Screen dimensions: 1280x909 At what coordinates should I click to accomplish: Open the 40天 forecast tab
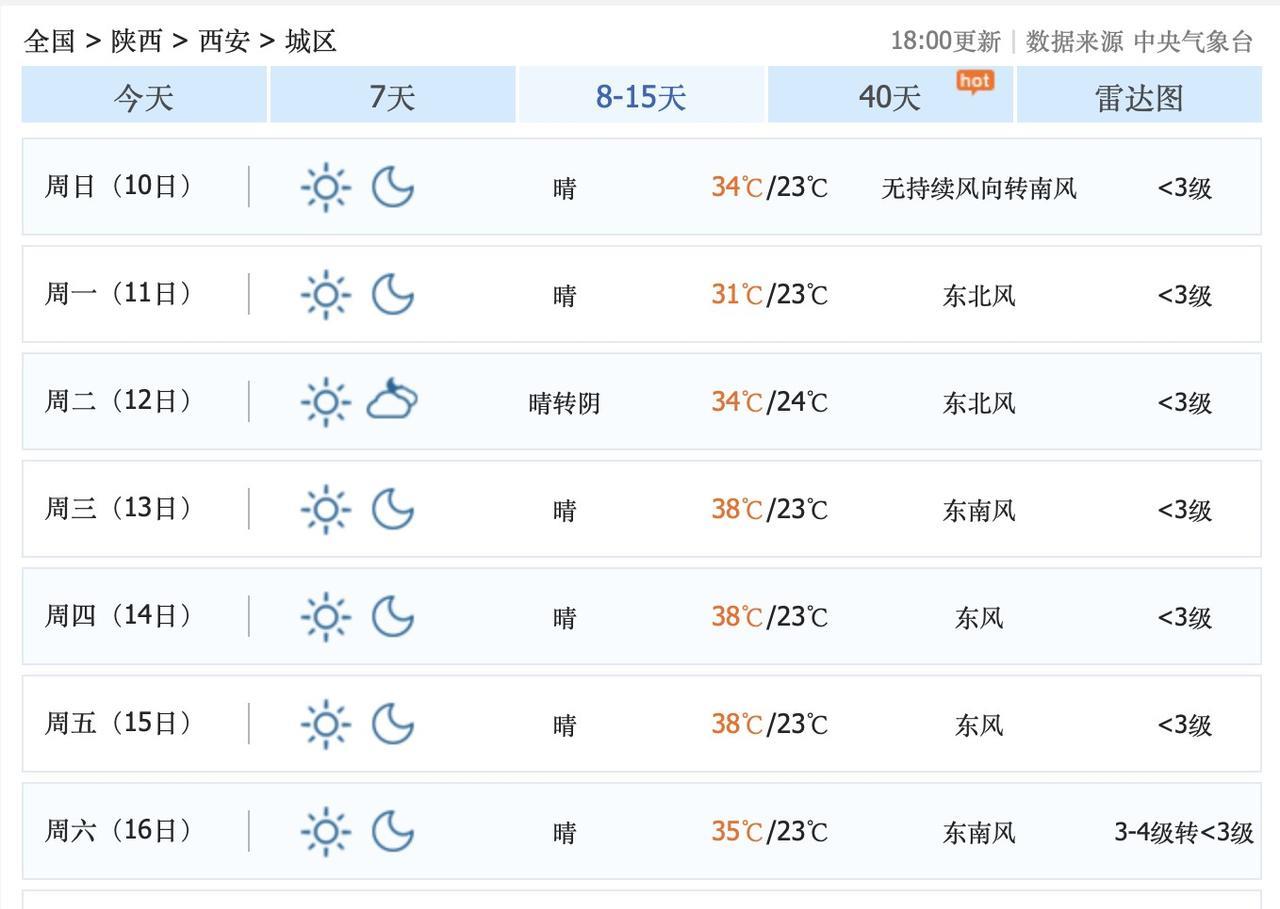click(889, 97)
